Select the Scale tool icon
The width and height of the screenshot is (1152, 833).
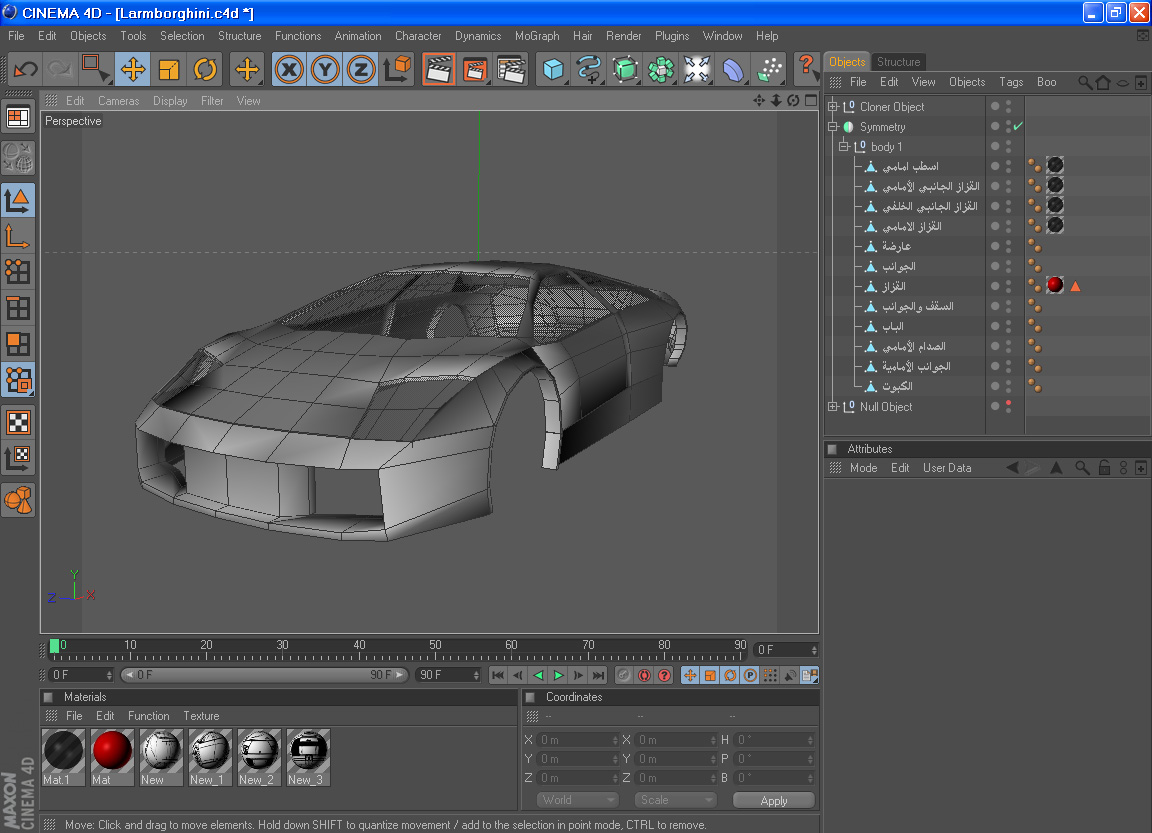point(169,70)
